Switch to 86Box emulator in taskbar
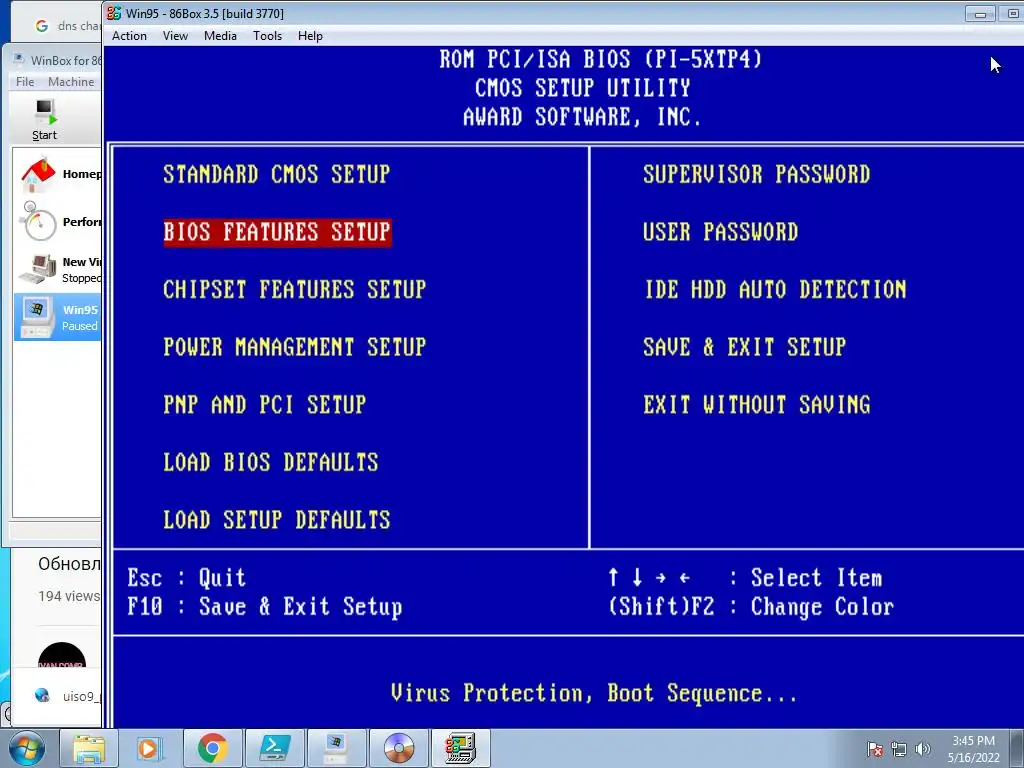The height and width of the screenshot is (768, 1024). pyautogui.click(x=460, y=748)
